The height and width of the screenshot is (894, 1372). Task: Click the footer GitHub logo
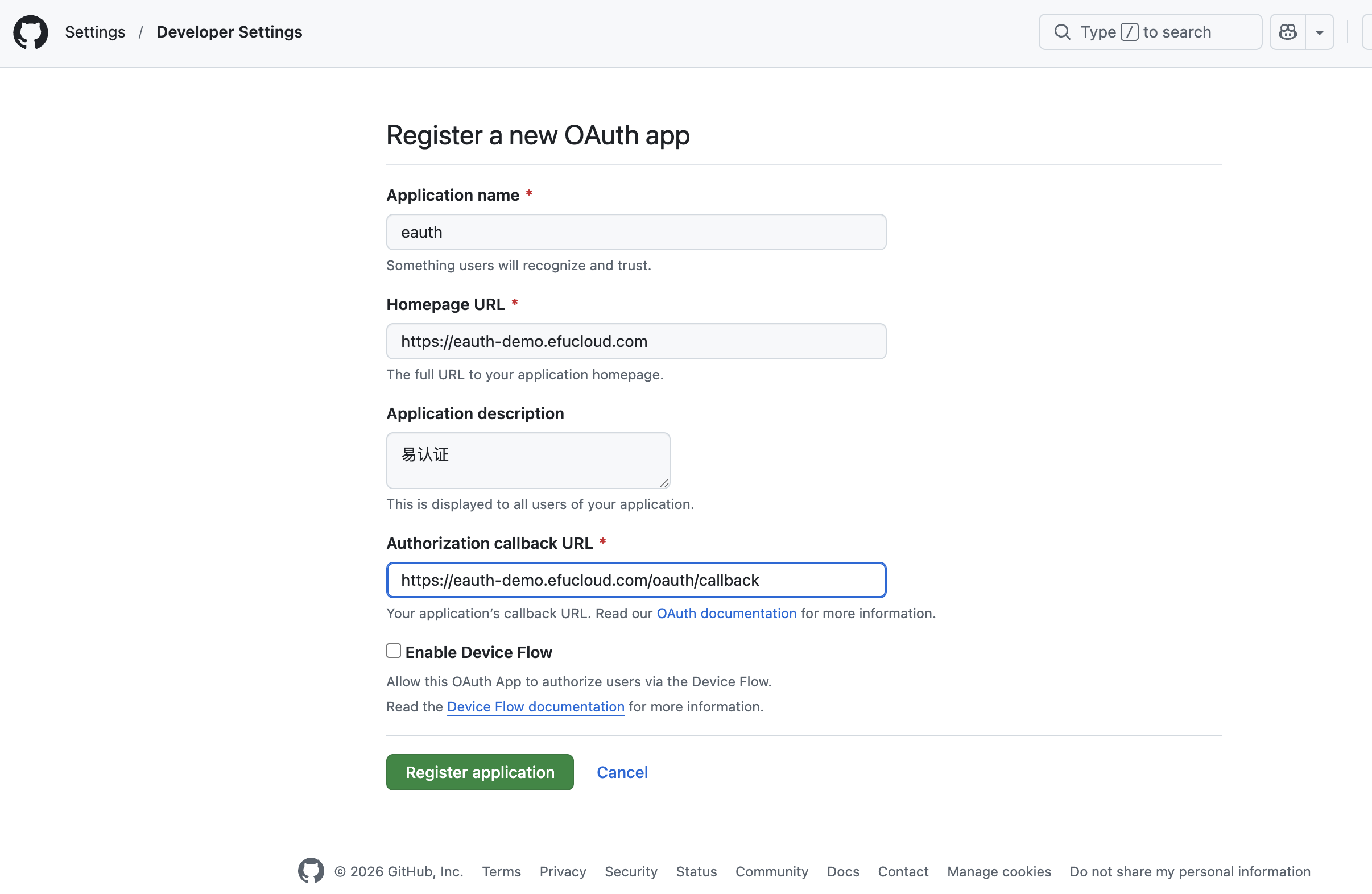tap(311, 870)
